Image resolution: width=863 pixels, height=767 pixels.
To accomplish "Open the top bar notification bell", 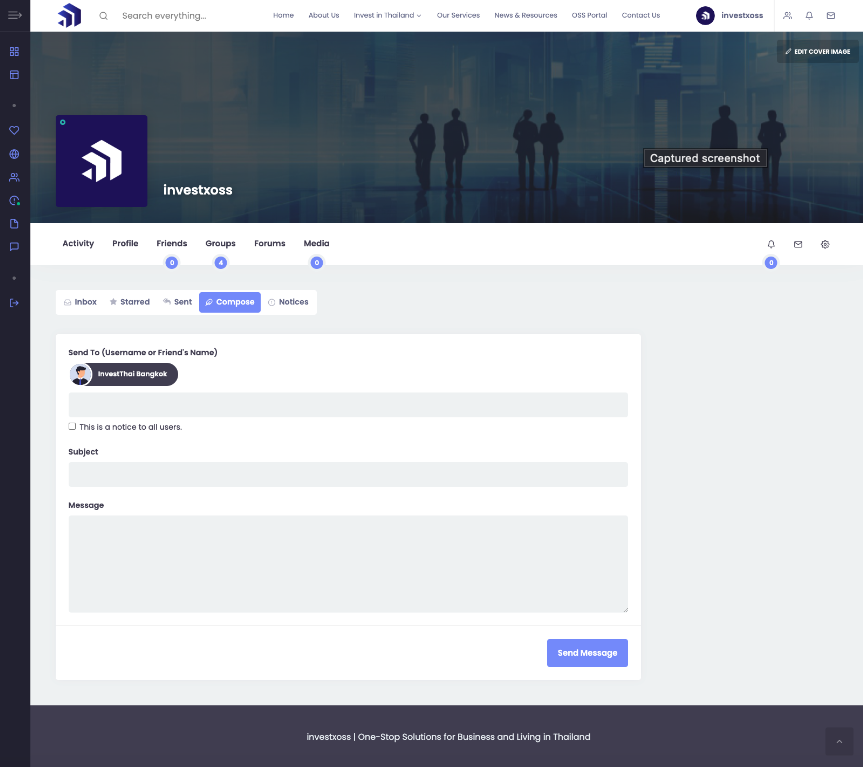I will pyautogui.click(x=809, y=15).
